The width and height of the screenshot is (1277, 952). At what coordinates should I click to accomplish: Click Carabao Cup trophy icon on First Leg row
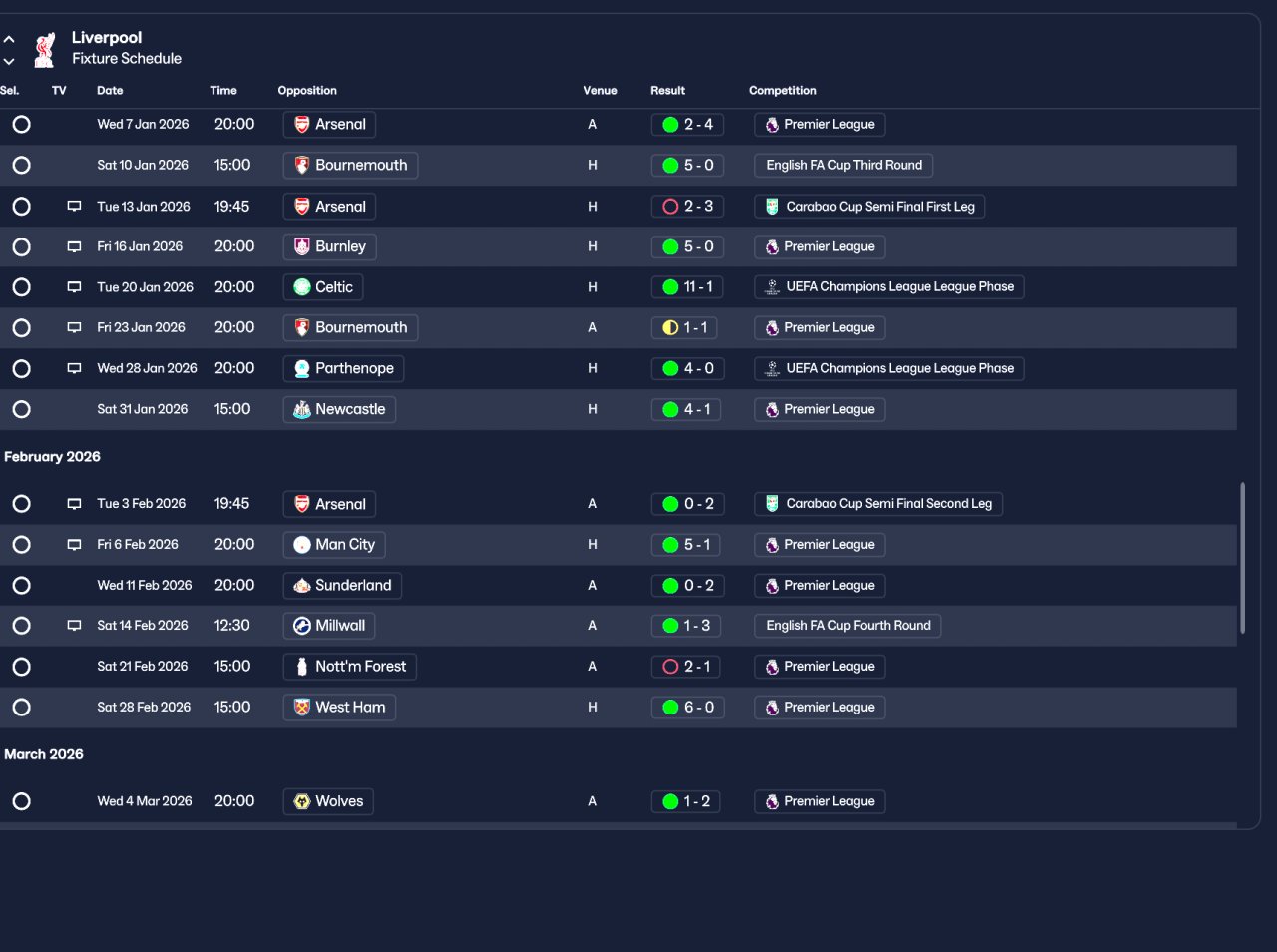[x=772, y=207]
